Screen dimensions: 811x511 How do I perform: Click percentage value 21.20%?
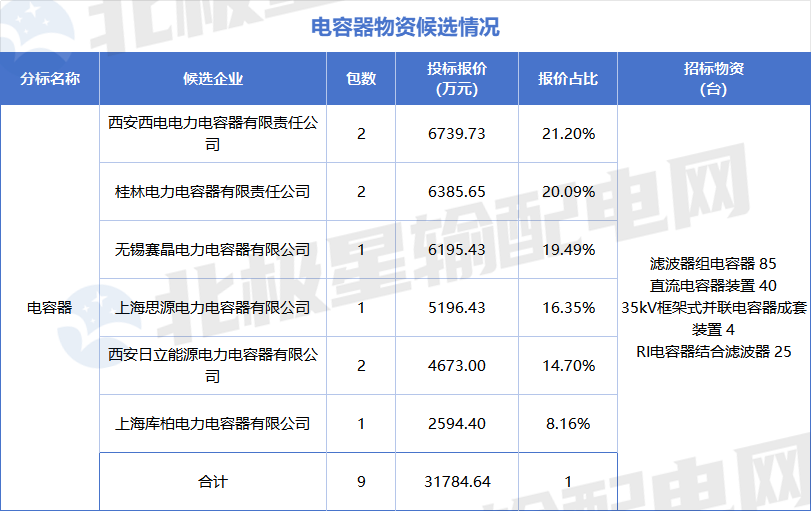pos(568,134)
